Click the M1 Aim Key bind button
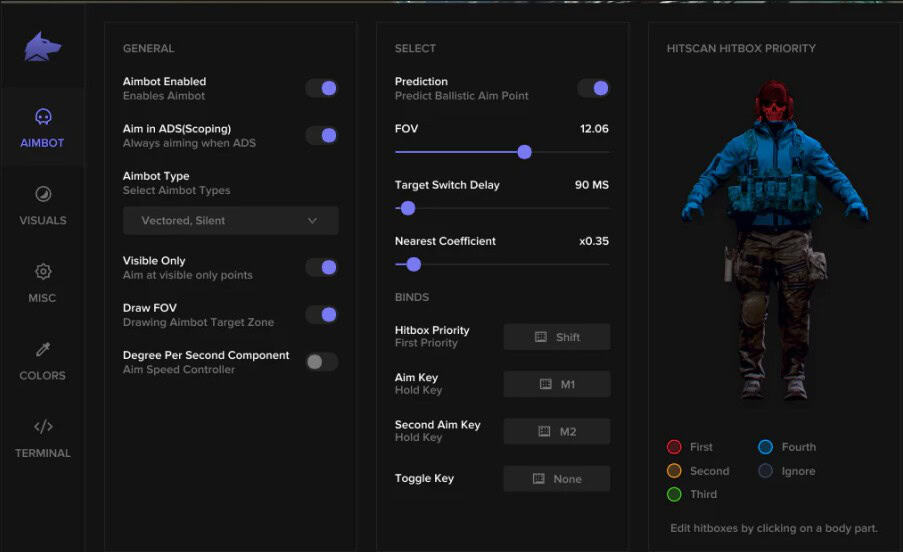Screen dimensions: 903x552 (x=557, y=385)
